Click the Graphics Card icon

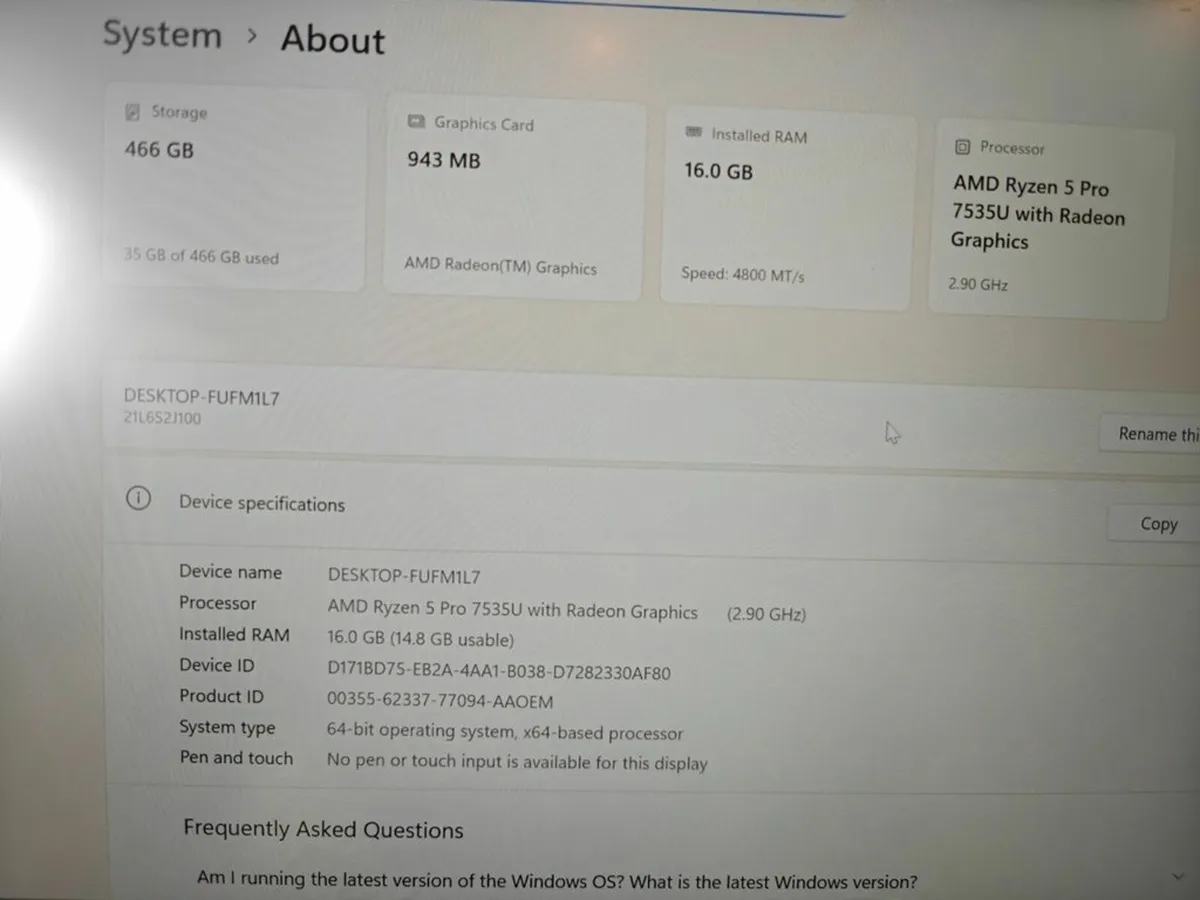[x=416, y=122]
